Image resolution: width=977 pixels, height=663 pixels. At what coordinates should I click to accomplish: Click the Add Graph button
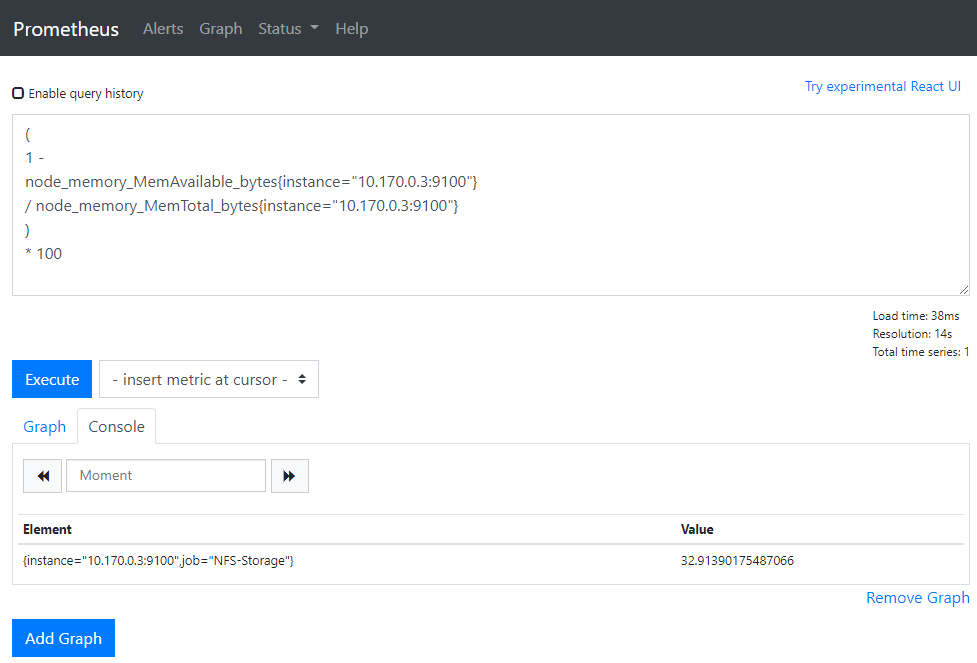(63, 638)
